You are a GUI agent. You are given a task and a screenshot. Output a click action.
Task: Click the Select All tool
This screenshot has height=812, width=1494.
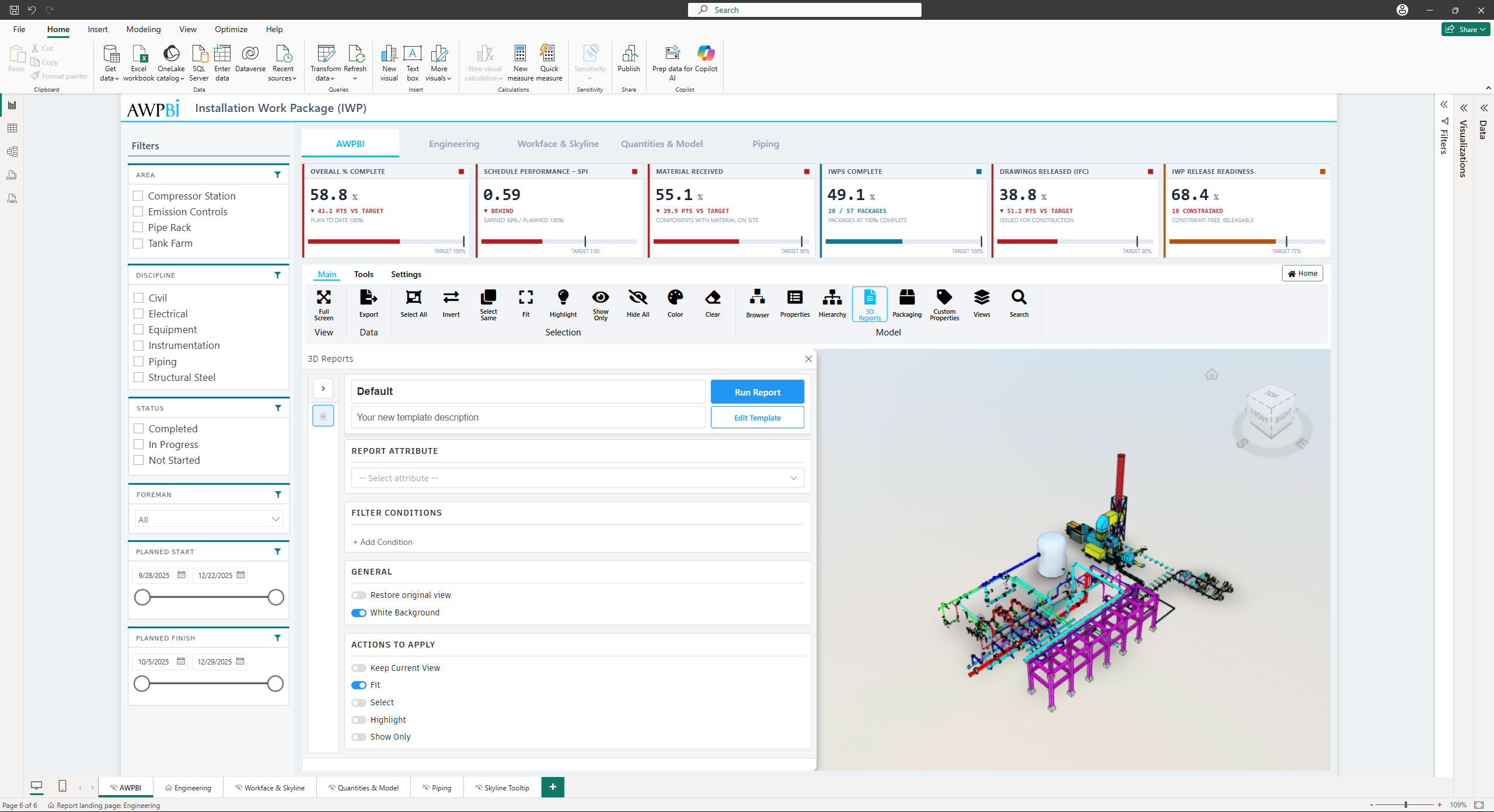pyautogui.click(x=413, y=304)
